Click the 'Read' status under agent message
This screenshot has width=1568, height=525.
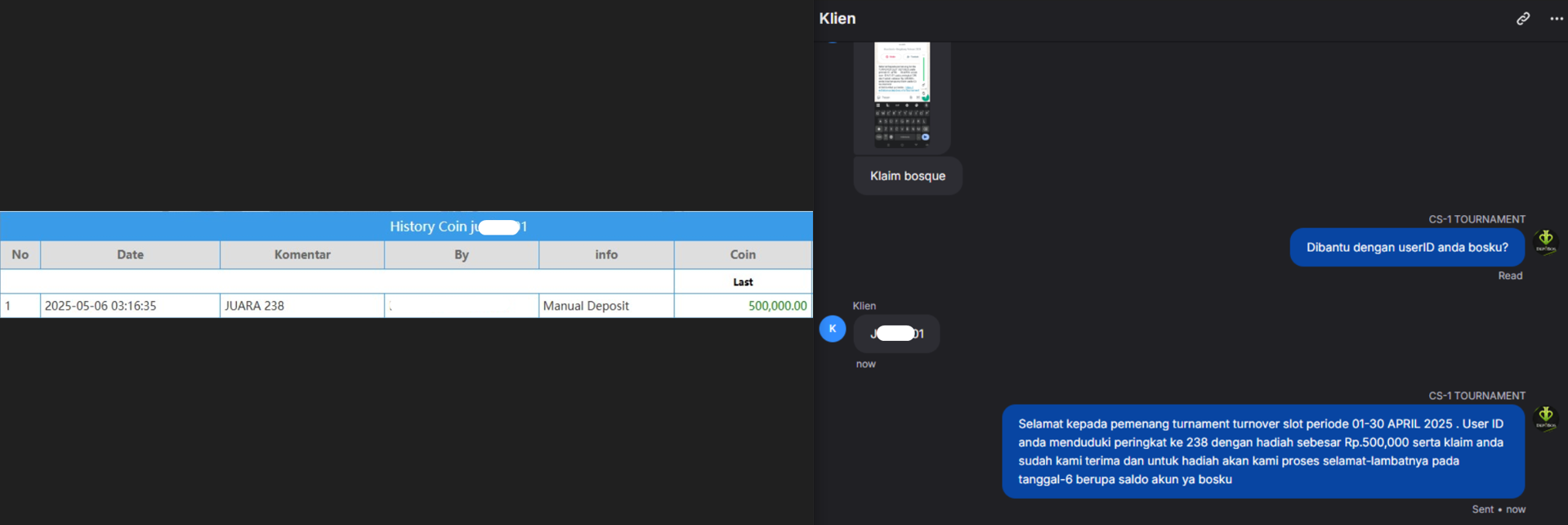1510,276
